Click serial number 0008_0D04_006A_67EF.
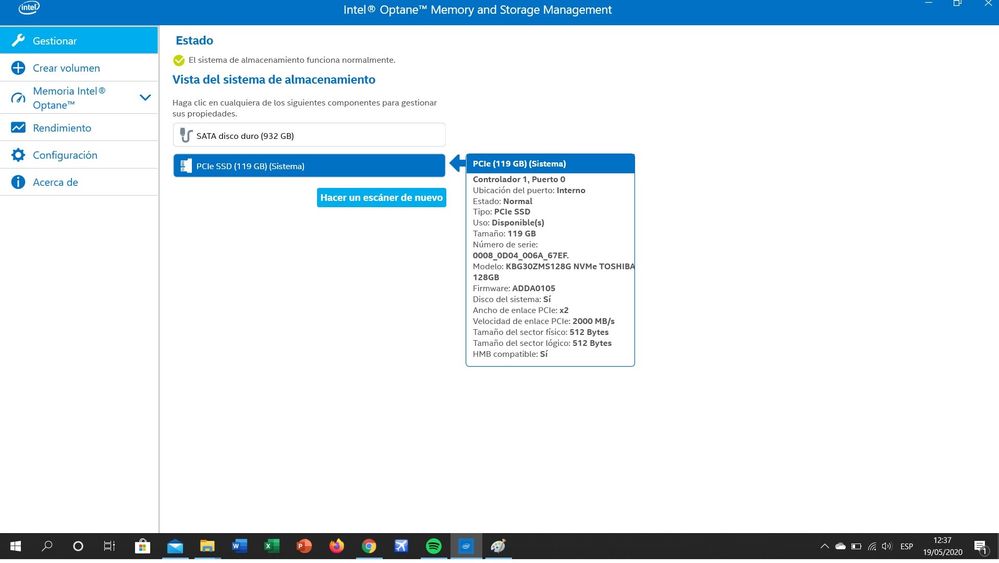Viewport: 999px width, 563px height. click(x=521, y=255)
